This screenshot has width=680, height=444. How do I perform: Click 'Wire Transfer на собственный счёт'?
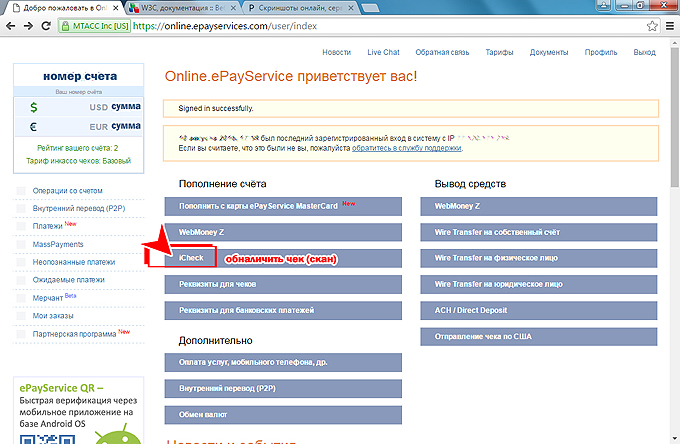(x=539, y=232)
